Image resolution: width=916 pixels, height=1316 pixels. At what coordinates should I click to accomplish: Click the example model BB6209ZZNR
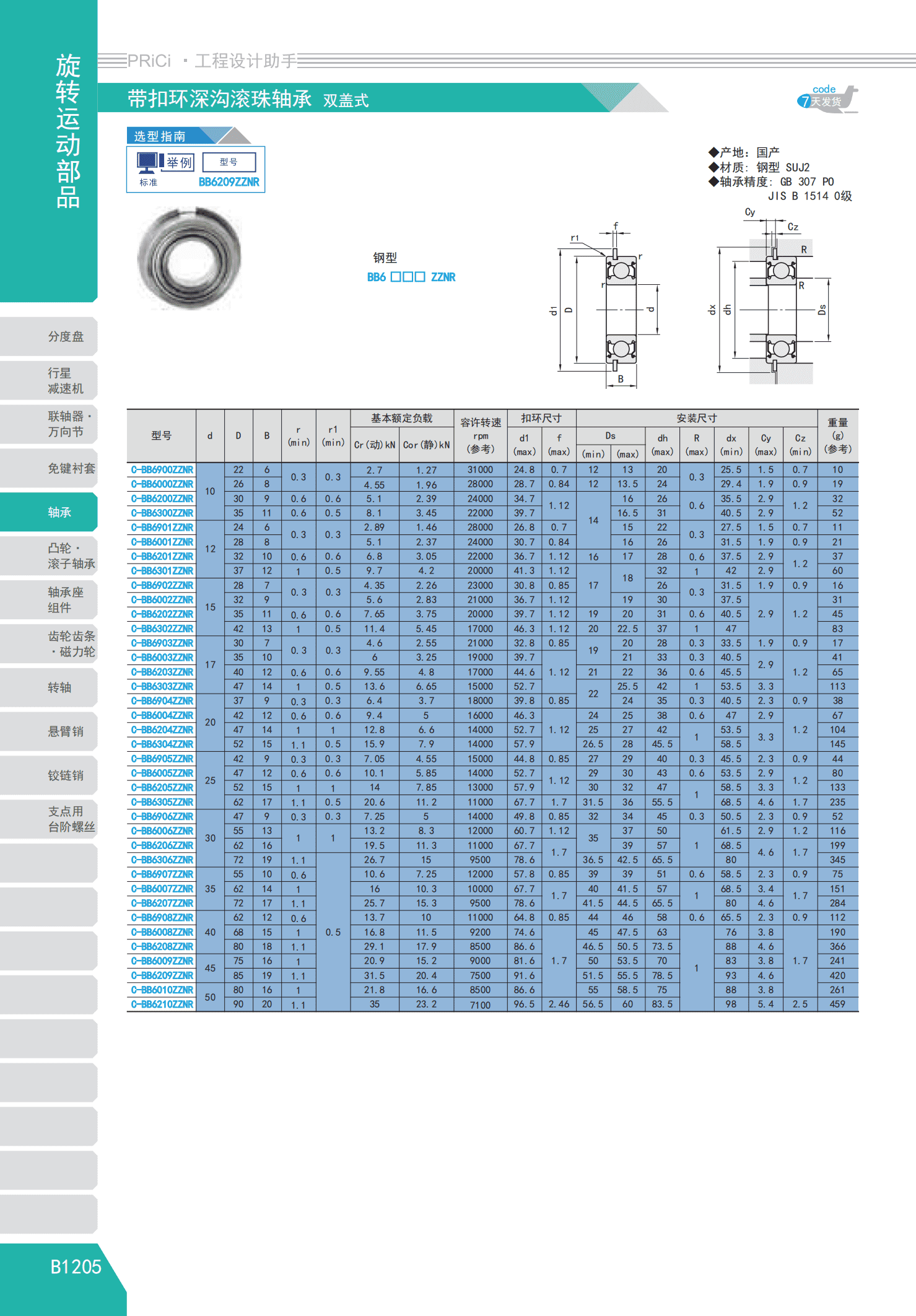[x=229, y=182]
